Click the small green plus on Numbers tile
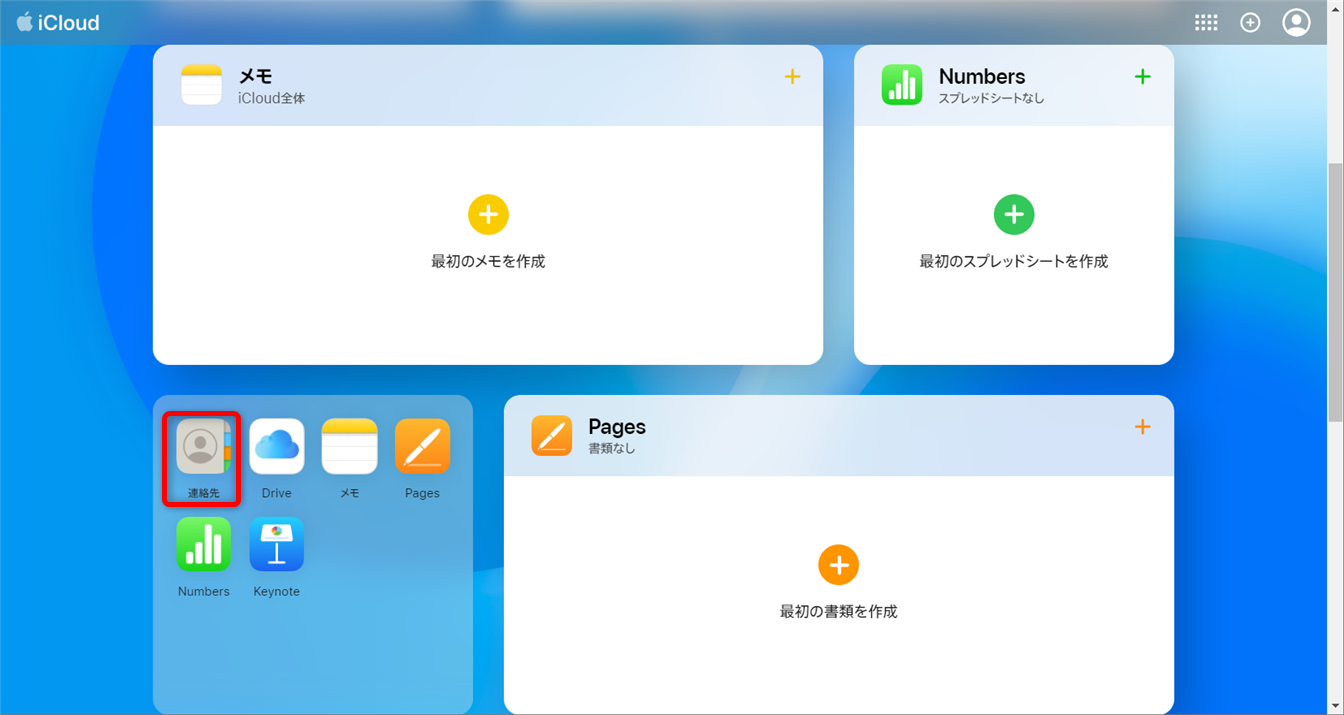Viewport: 1344px width, 715px height. pos(1142,77)
